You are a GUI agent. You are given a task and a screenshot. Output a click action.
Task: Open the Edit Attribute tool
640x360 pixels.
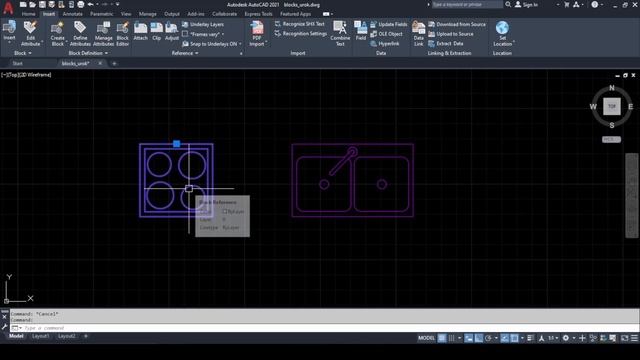tap(30, 33)
